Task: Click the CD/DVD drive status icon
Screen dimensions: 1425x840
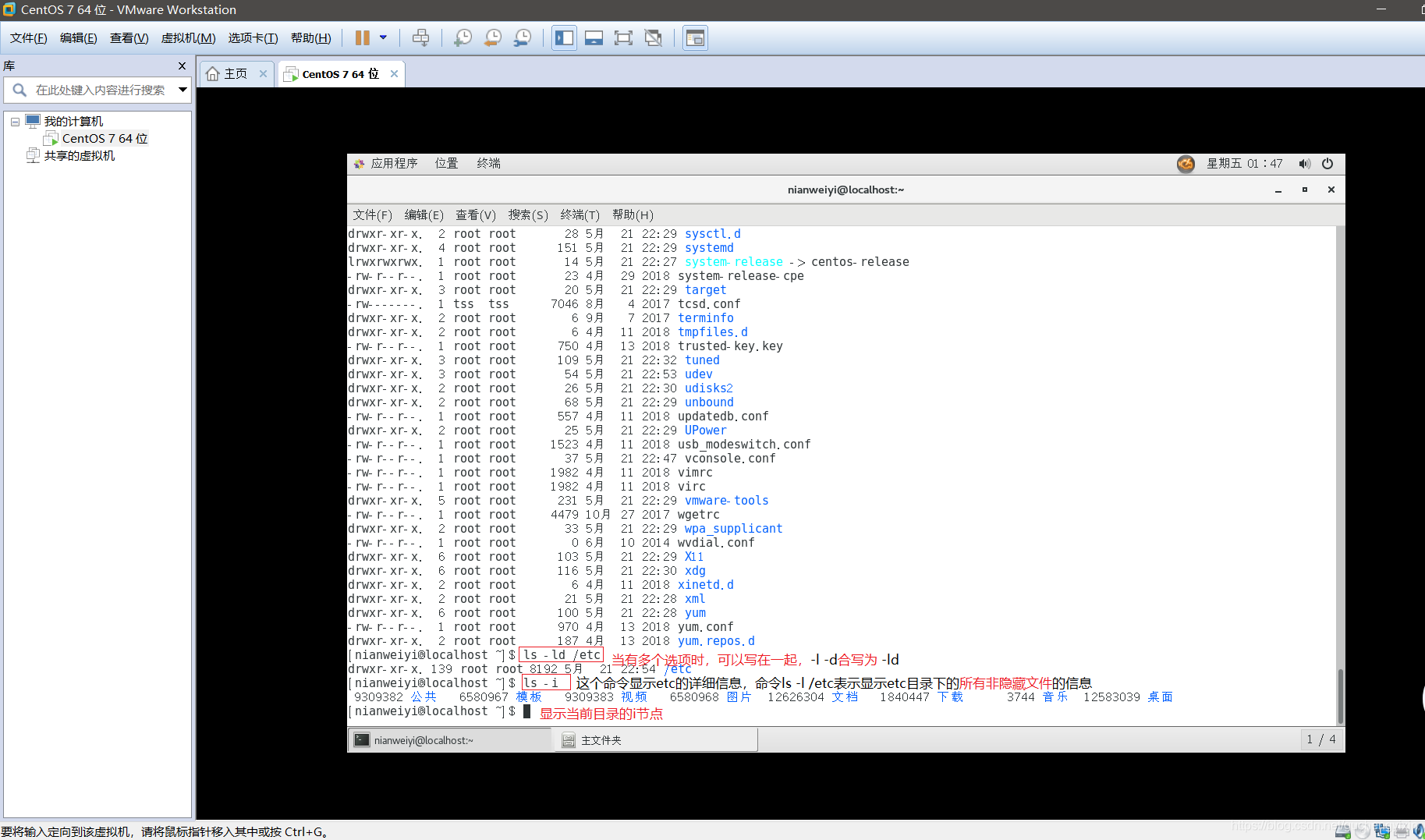Action: (x=1363, y=831)
